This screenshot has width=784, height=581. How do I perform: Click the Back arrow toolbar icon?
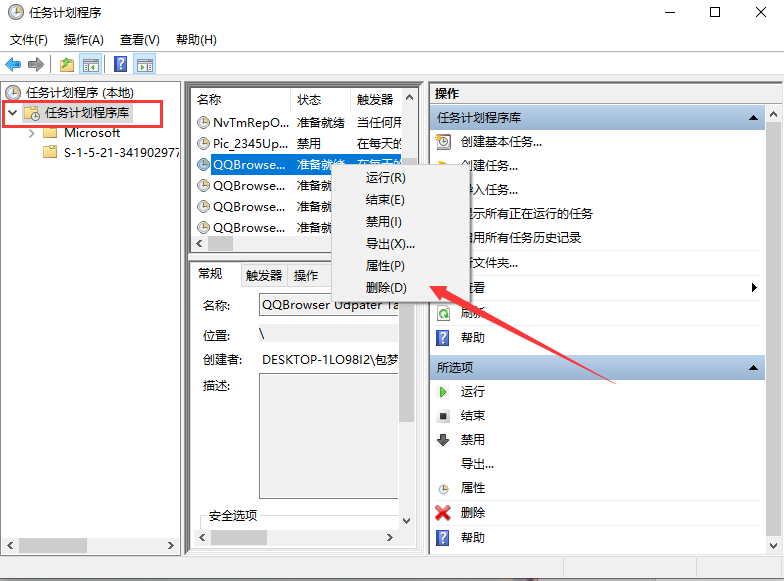(x=13, y=65)
